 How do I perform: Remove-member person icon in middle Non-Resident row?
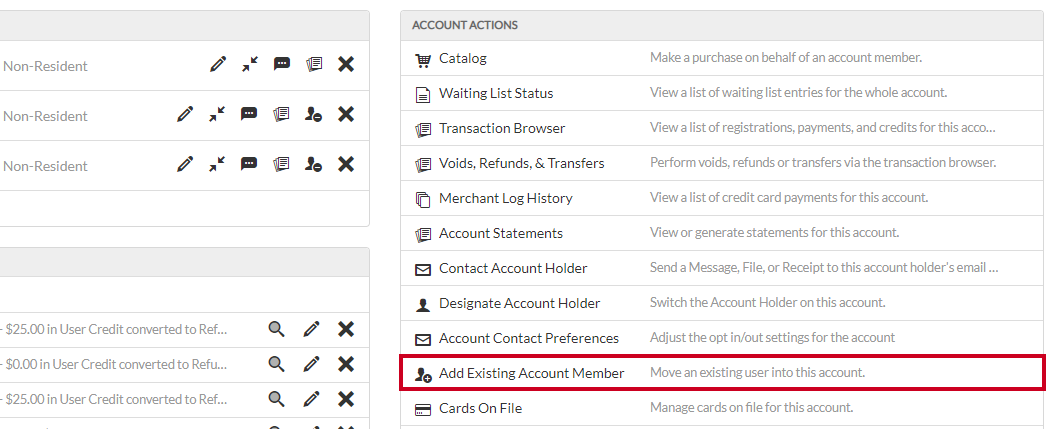point(313,114)
